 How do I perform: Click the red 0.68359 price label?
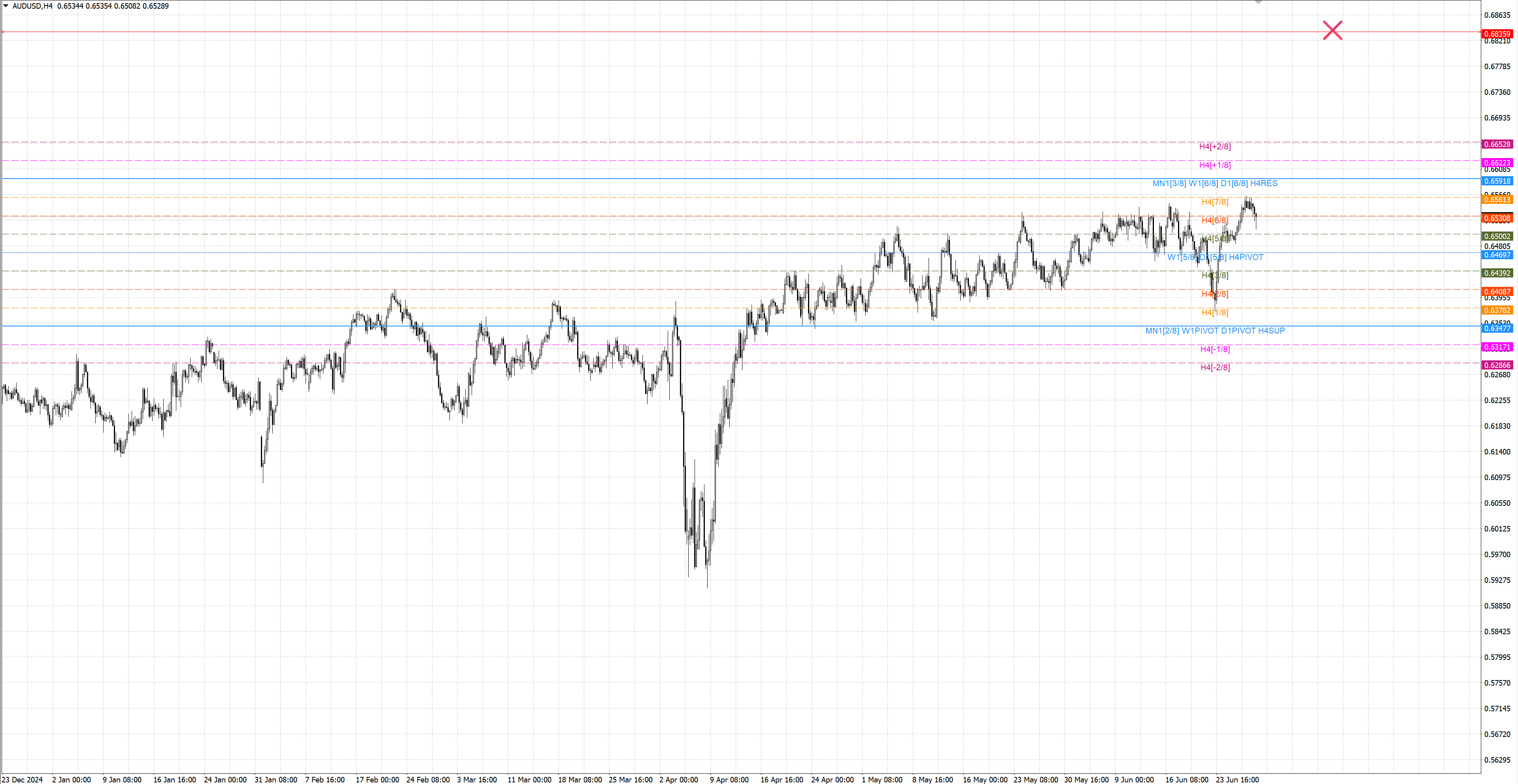1497,34
